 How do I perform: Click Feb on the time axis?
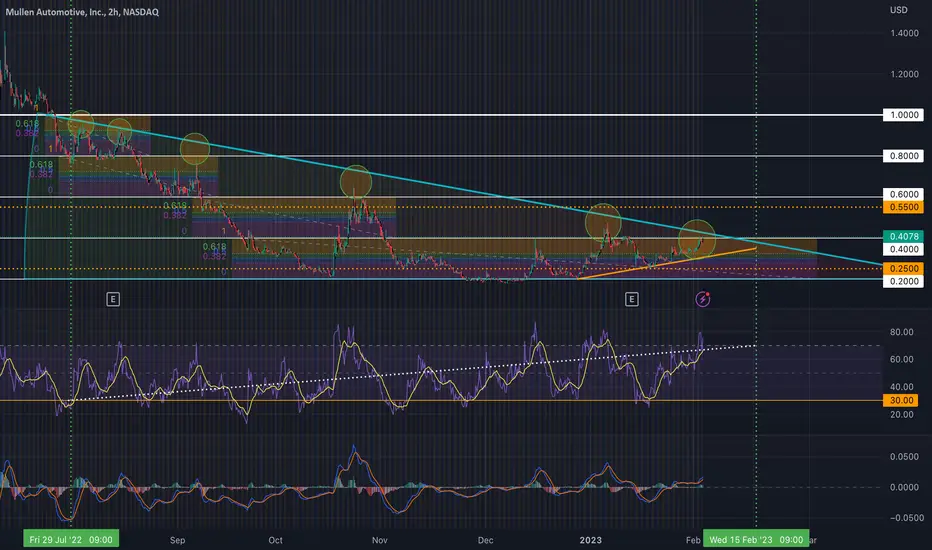click(x=693, y=540)
